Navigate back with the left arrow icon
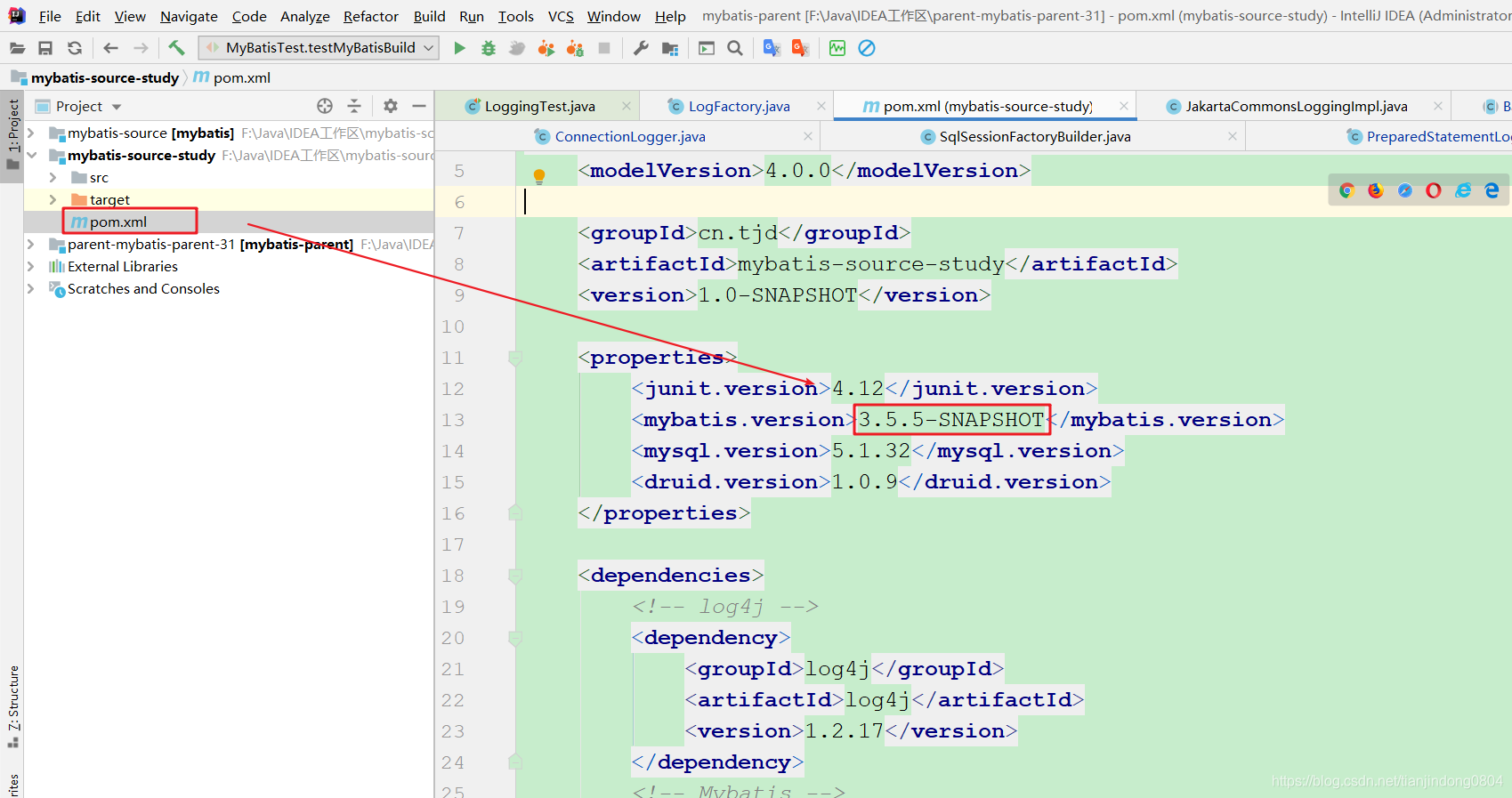The image size is (1512, 798). pyautogui.click(x=110, y=48)
